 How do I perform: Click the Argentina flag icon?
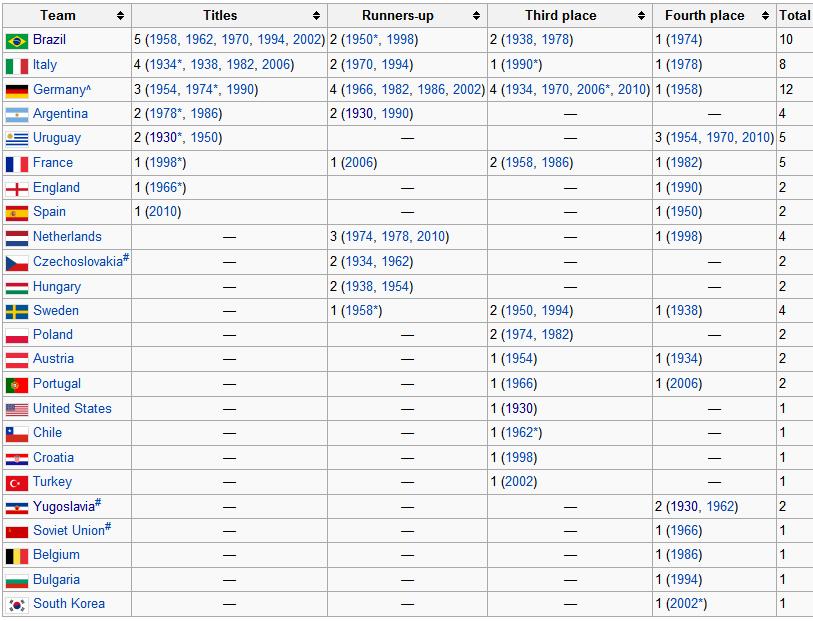pyautogui.click(x=17, y=115)
